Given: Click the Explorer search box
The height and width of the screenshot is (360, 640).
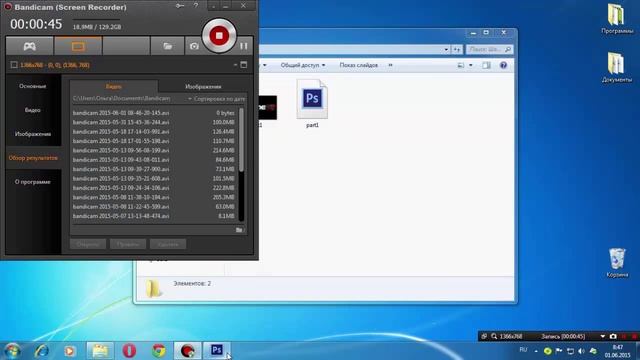Looking at the screenshot, I should pyautogui.click(x=489, y=49).
